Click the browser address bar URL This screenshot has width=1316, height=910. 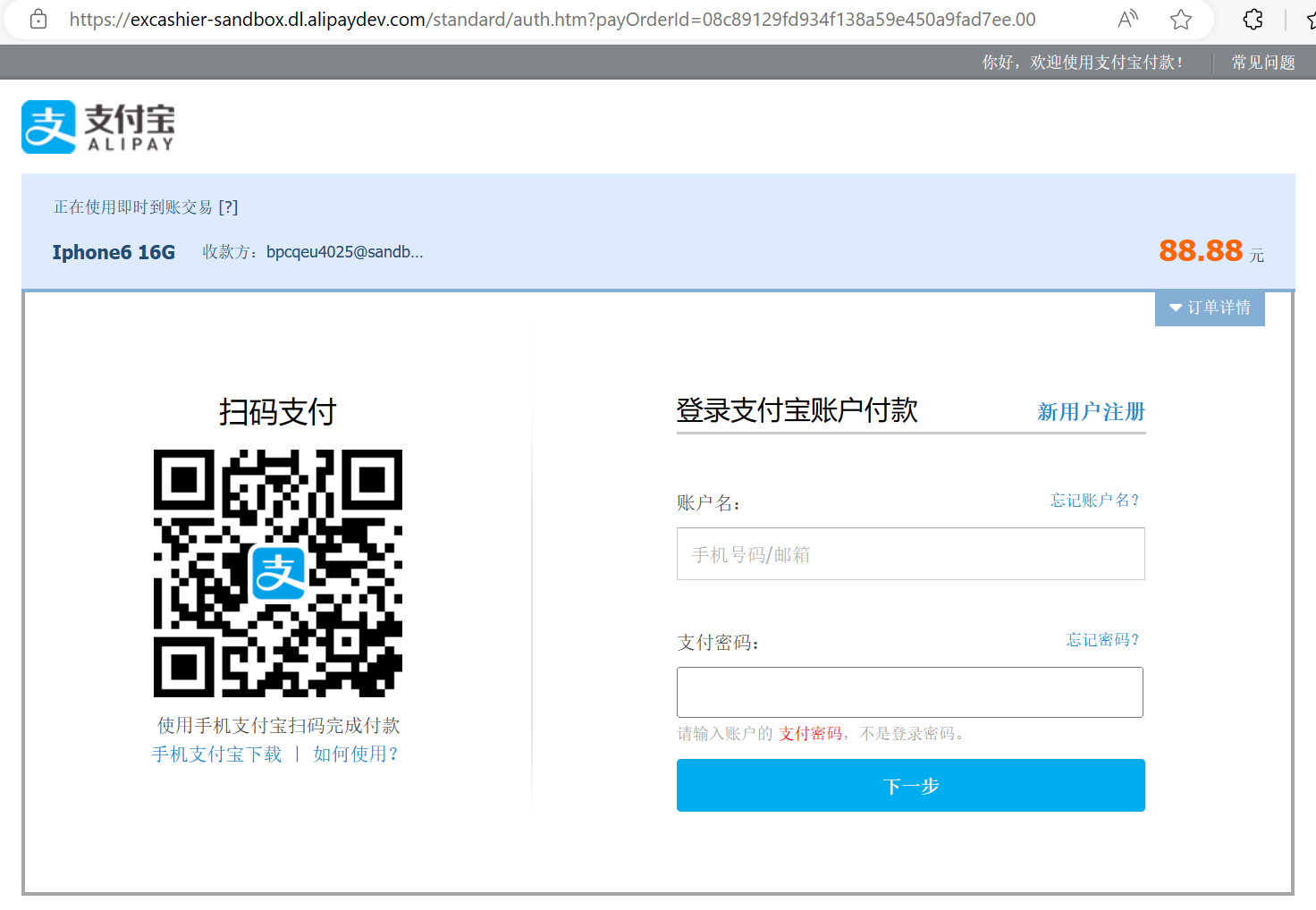pos(553,20)
